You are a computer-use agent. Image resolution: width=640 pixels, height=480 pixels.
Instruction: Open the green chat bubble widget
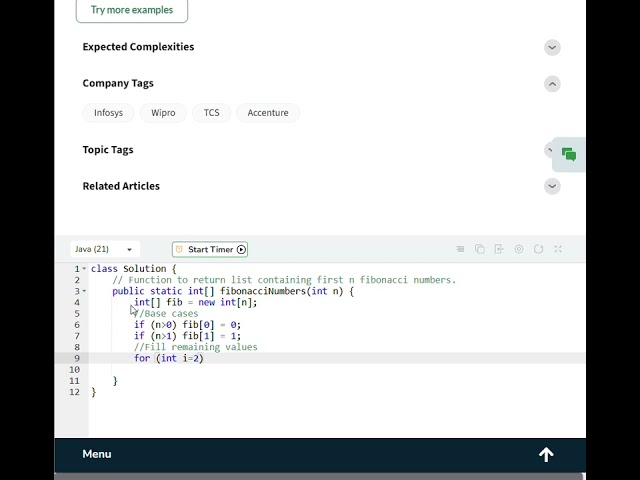[x=569, y=154]
